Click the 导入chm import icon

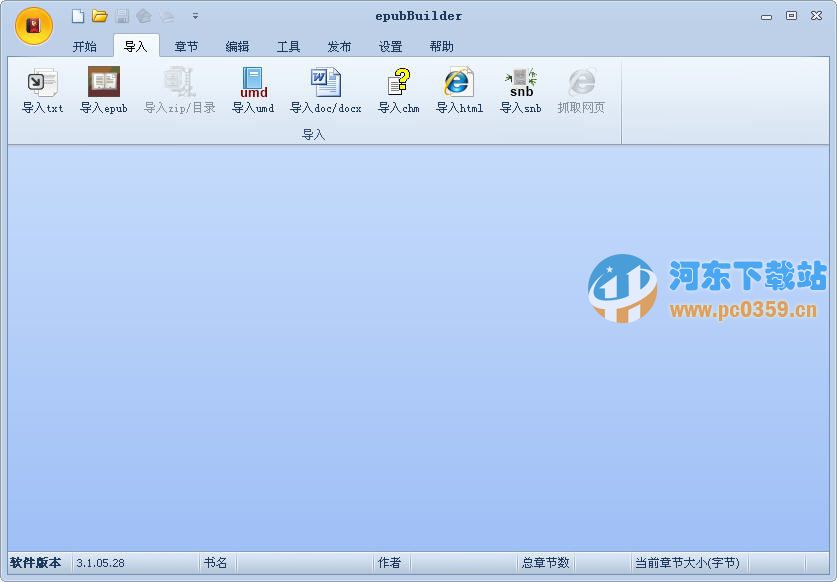[x=396, y=90]
